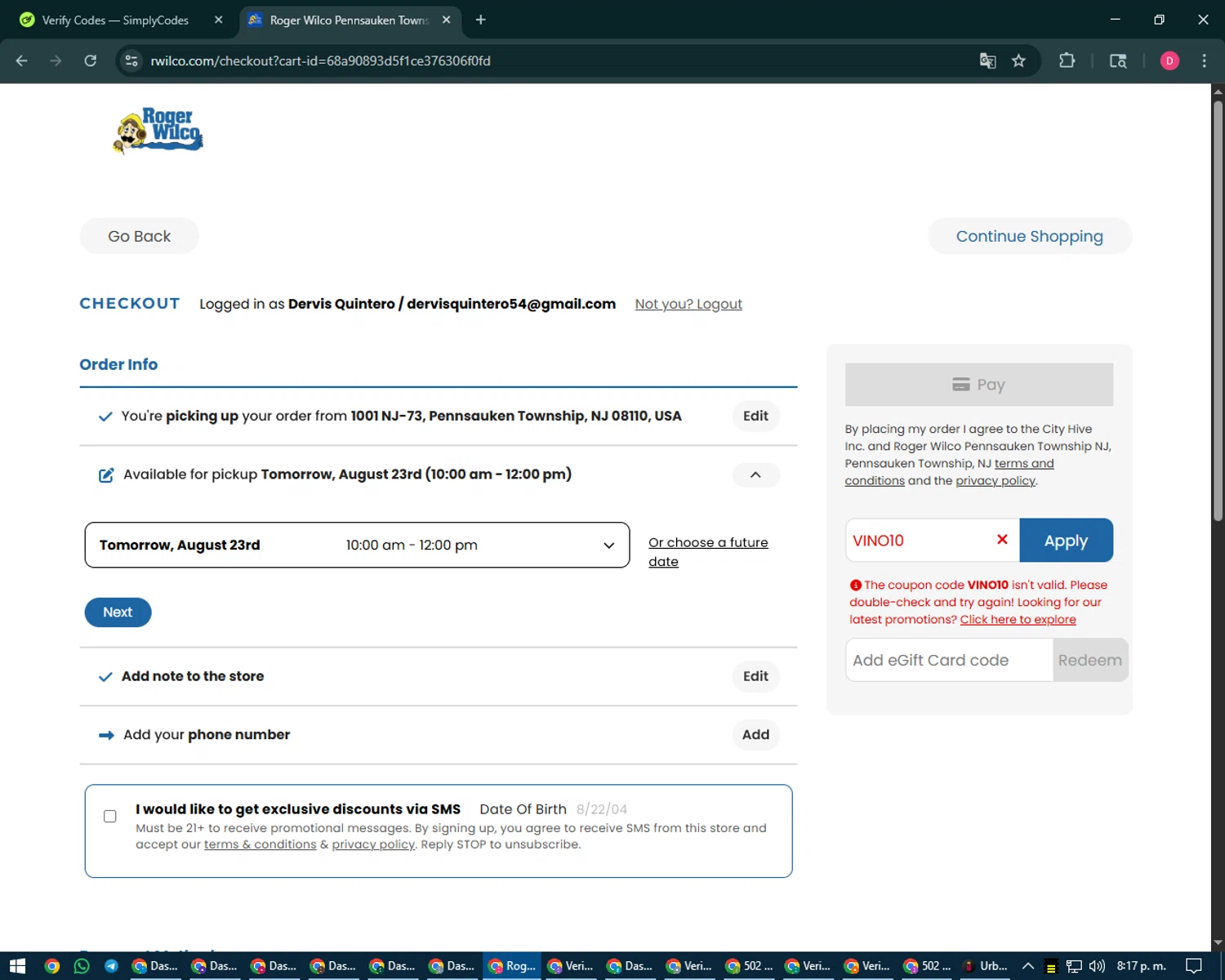
Task: Reload the checkout page
Action: [91, 60]
